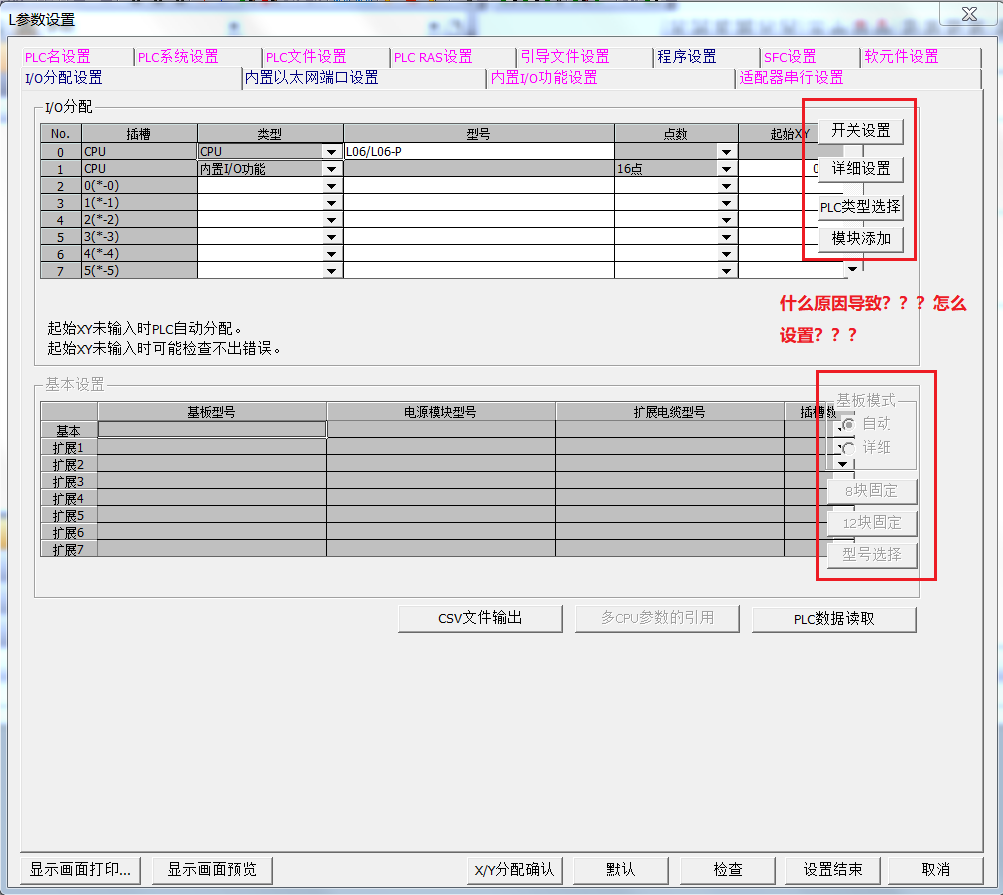Expand 点数 dropdown showing 16点

[726, 170]
